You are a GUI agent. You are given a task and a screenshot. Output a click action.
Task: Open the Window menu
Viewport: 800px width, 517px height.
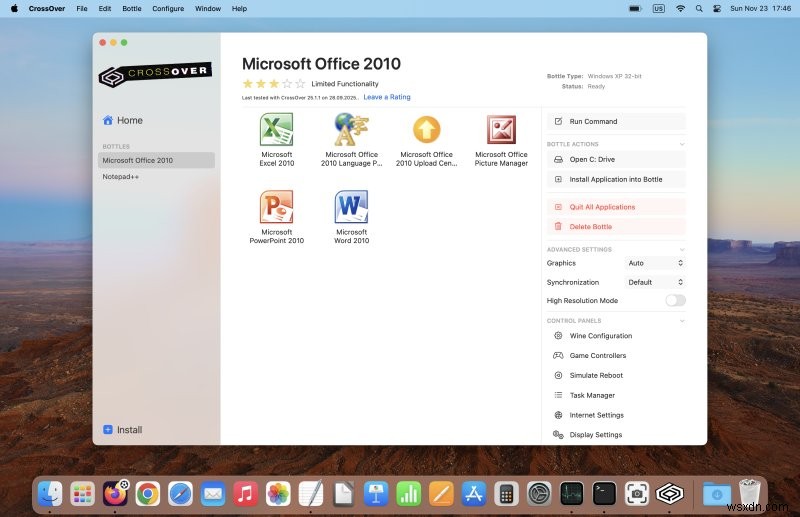coord(208,9)
